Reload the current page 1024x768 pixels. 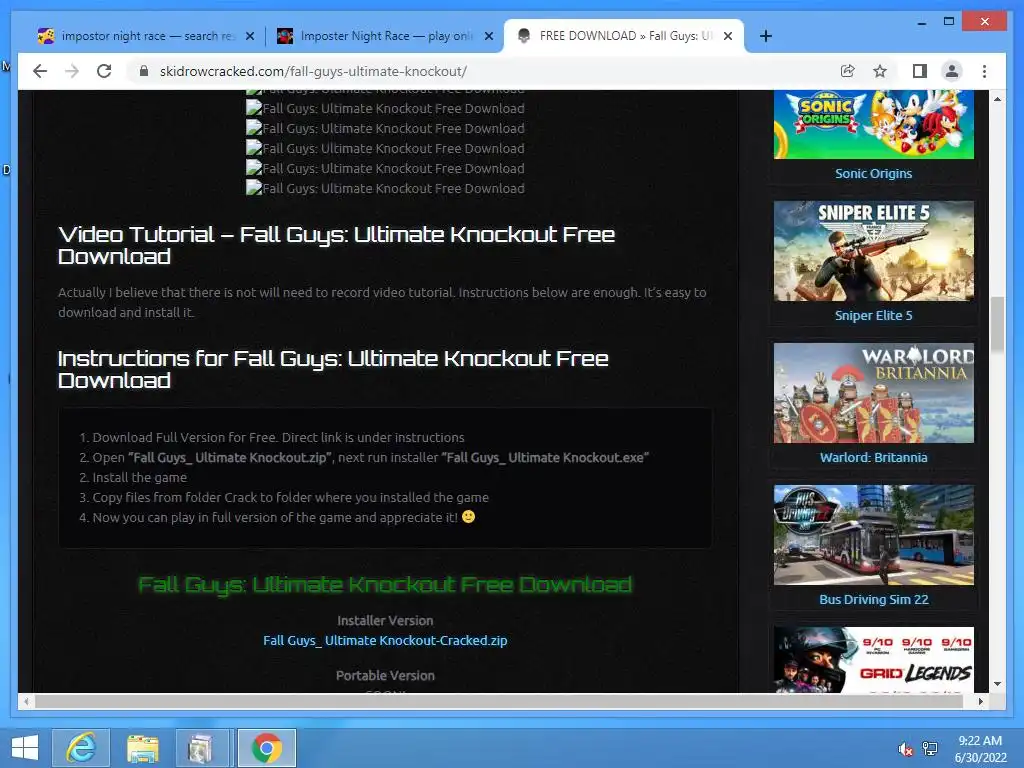pos(104,71)
